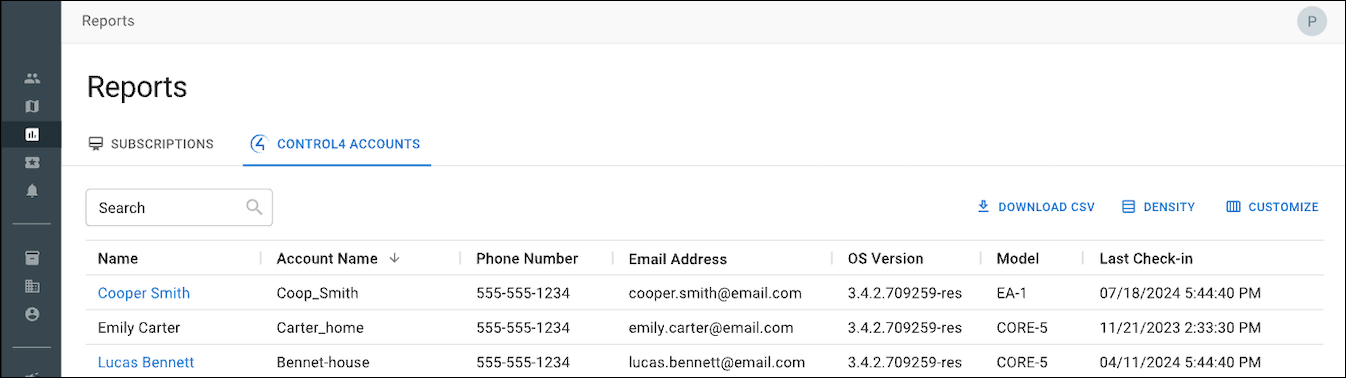The image size is (1346, 378).
Task: Open the user avatar P menu
Action: 1311,21
